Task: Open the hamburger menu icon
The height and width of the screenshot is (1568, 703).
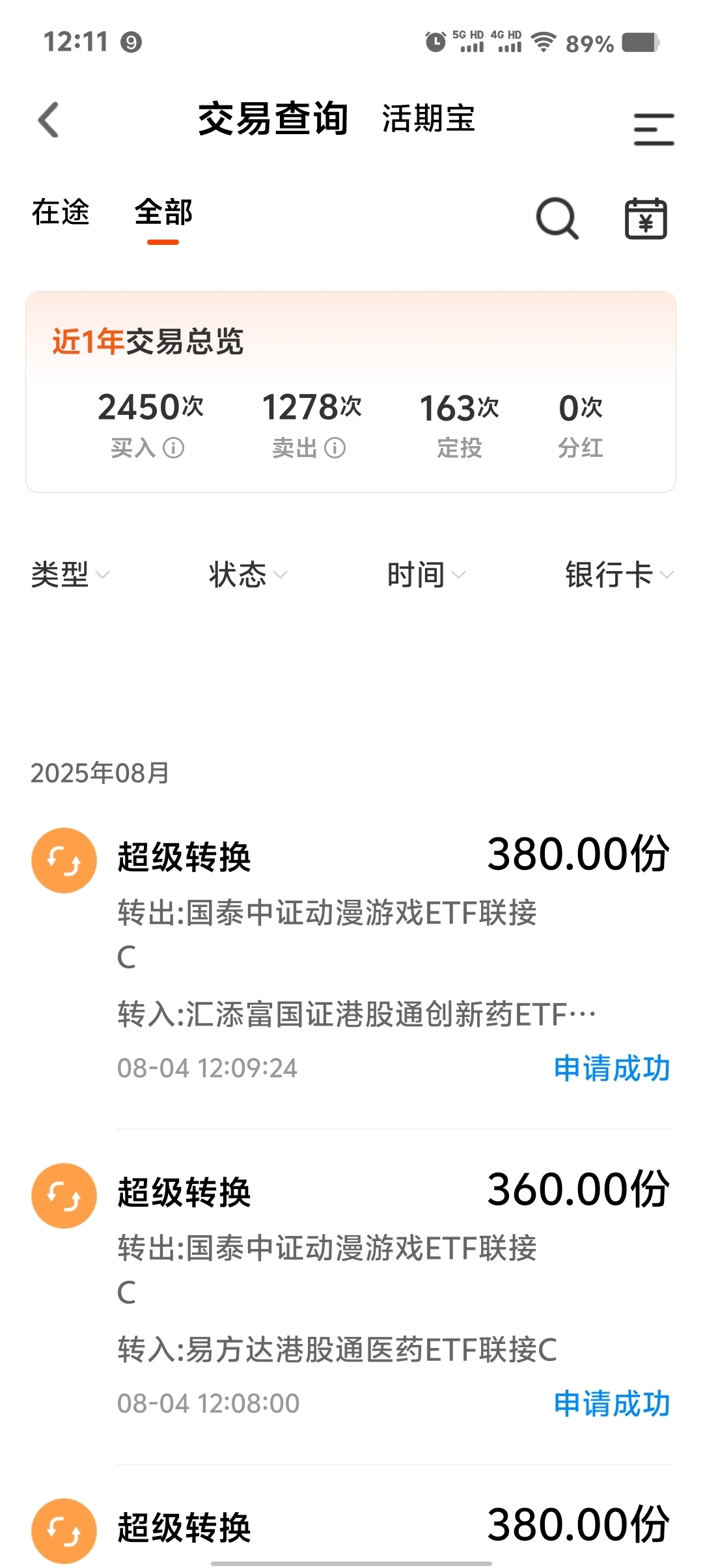Action: click(654, 129)
